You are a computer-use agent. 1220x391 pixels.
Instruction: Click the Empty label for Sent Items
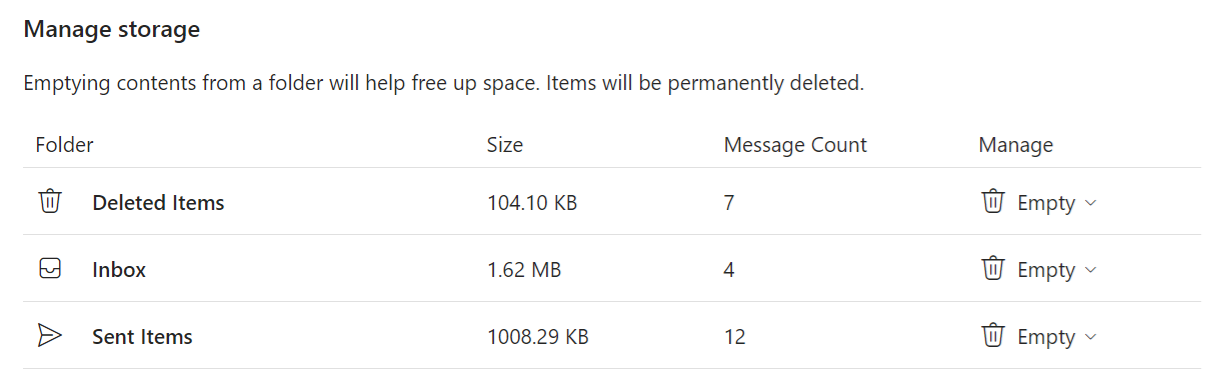[x=1046, y=337]
